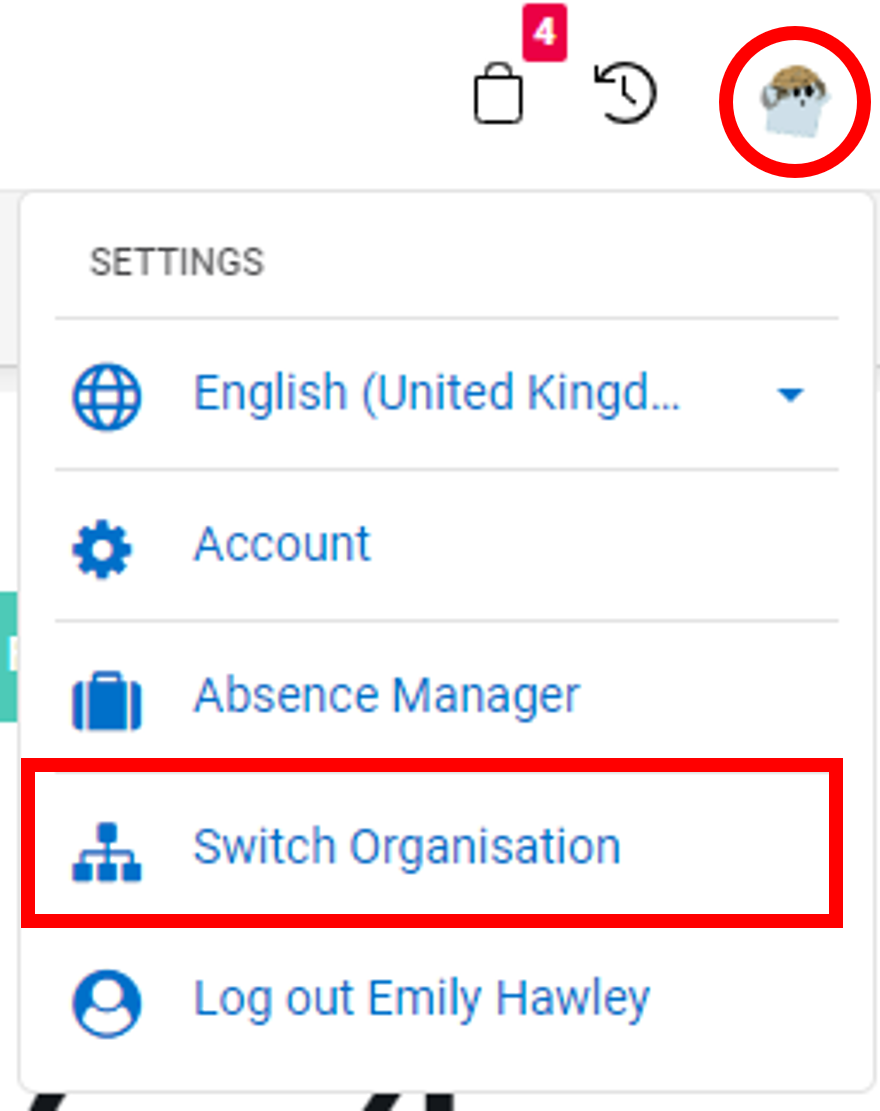Select Account from the settings menu
Screen dimensions: 880x1111
tap(282, 544)
